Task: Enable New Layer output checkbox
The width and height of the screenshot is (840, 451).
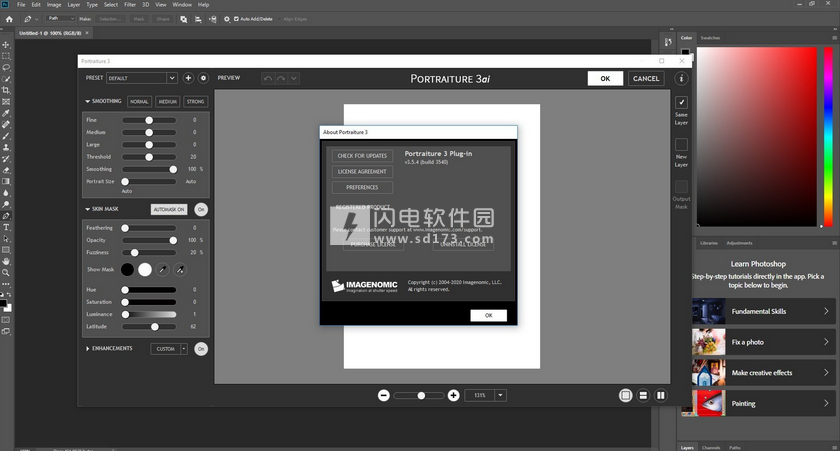Action: [x=681, y=145]
